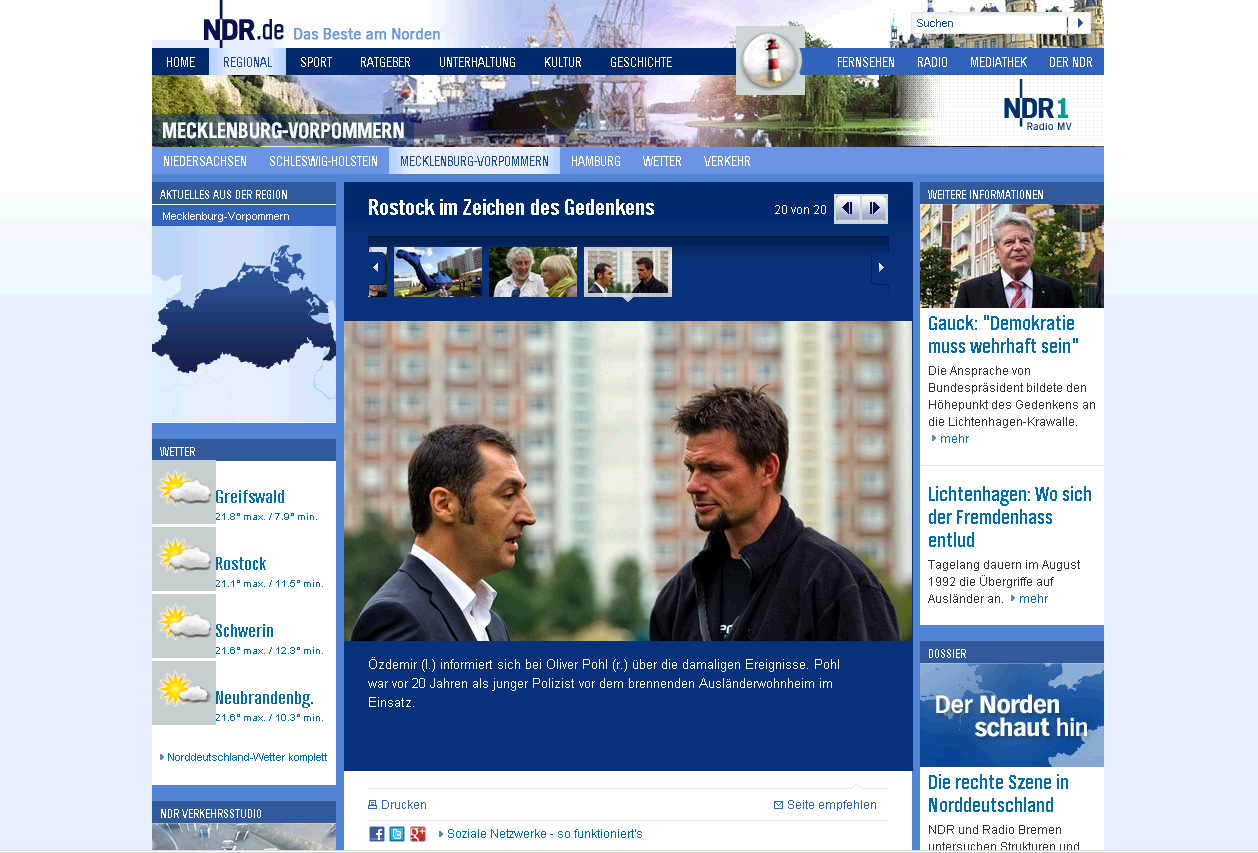The height and width of the screenshot is (853, 1258).
Task: Switch to the Hamburg region tab
Action: click(x=595, y=161)
